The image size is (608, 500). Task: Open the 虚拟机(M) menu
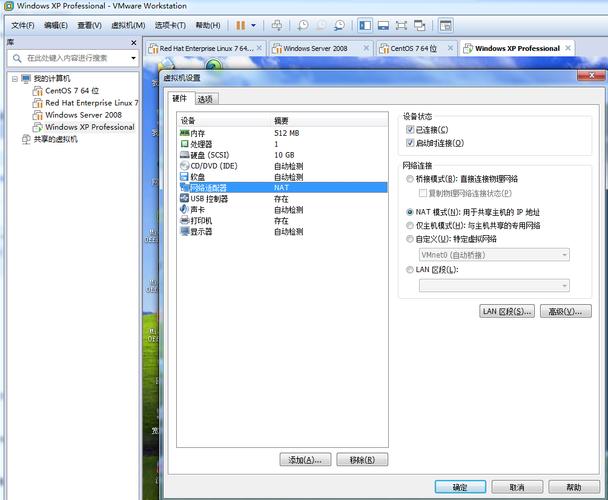(x=128, y=26)
